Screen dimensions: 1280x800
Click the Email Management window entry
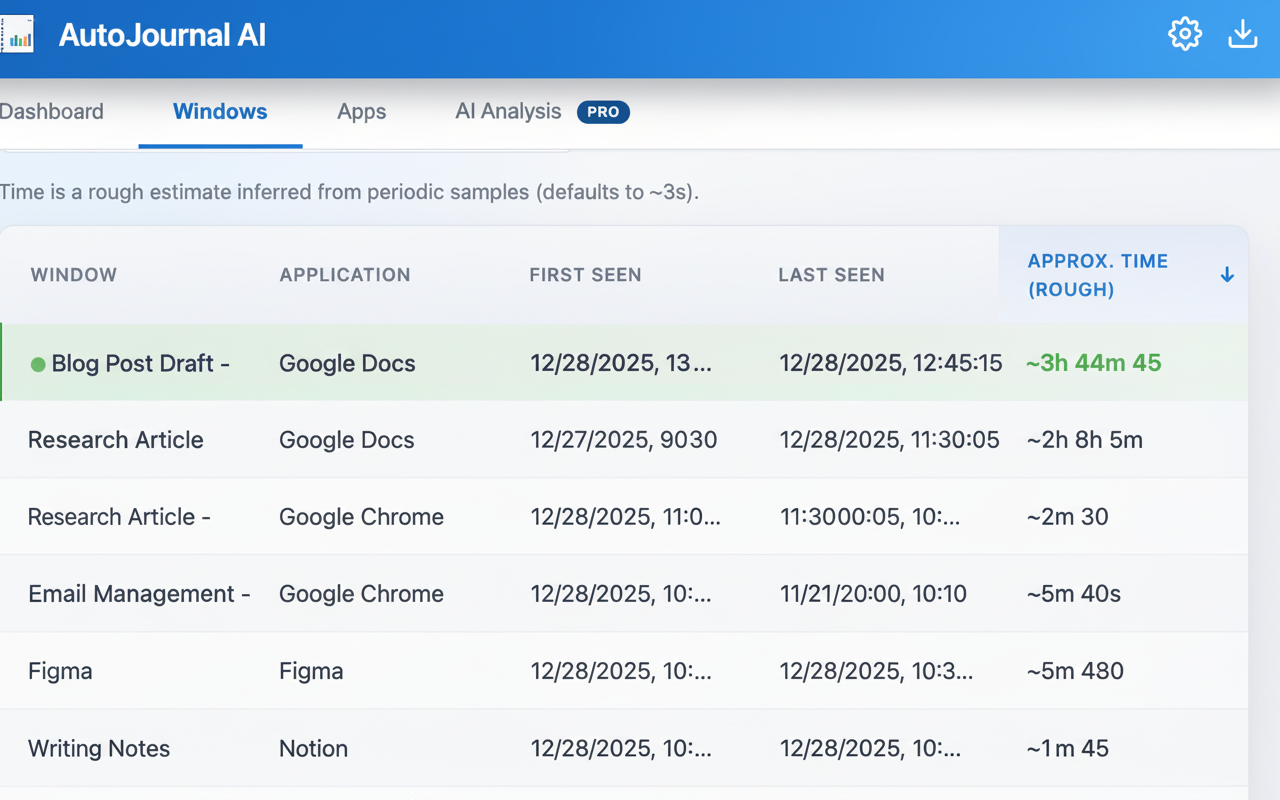pyautogui.click(x=138, y=594)
